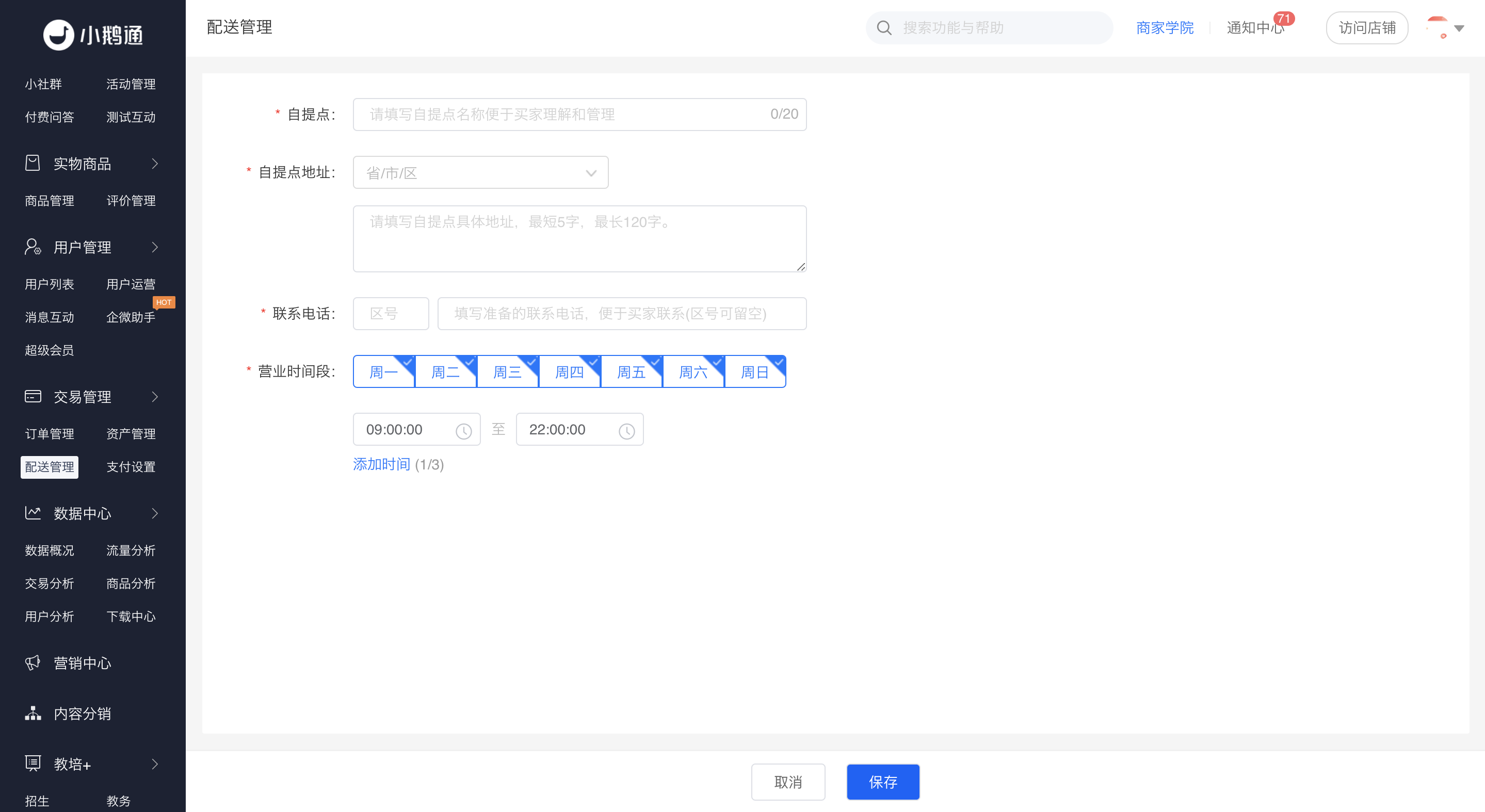Click the search magnifier icon
Screen dimensions: 1485x812
884,28
